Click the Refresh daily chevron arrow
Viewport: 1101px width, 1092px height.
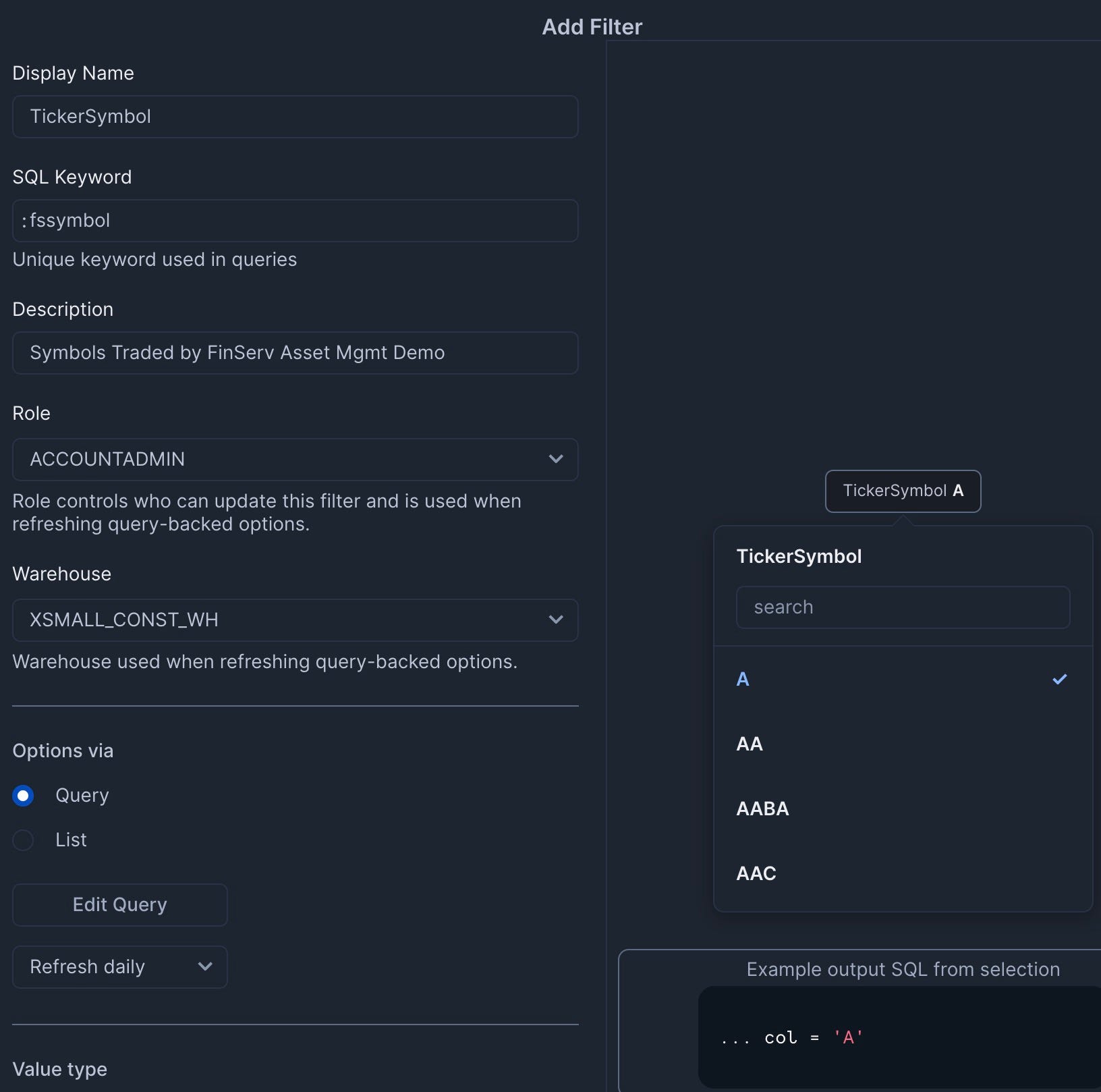tap(205, 967)
